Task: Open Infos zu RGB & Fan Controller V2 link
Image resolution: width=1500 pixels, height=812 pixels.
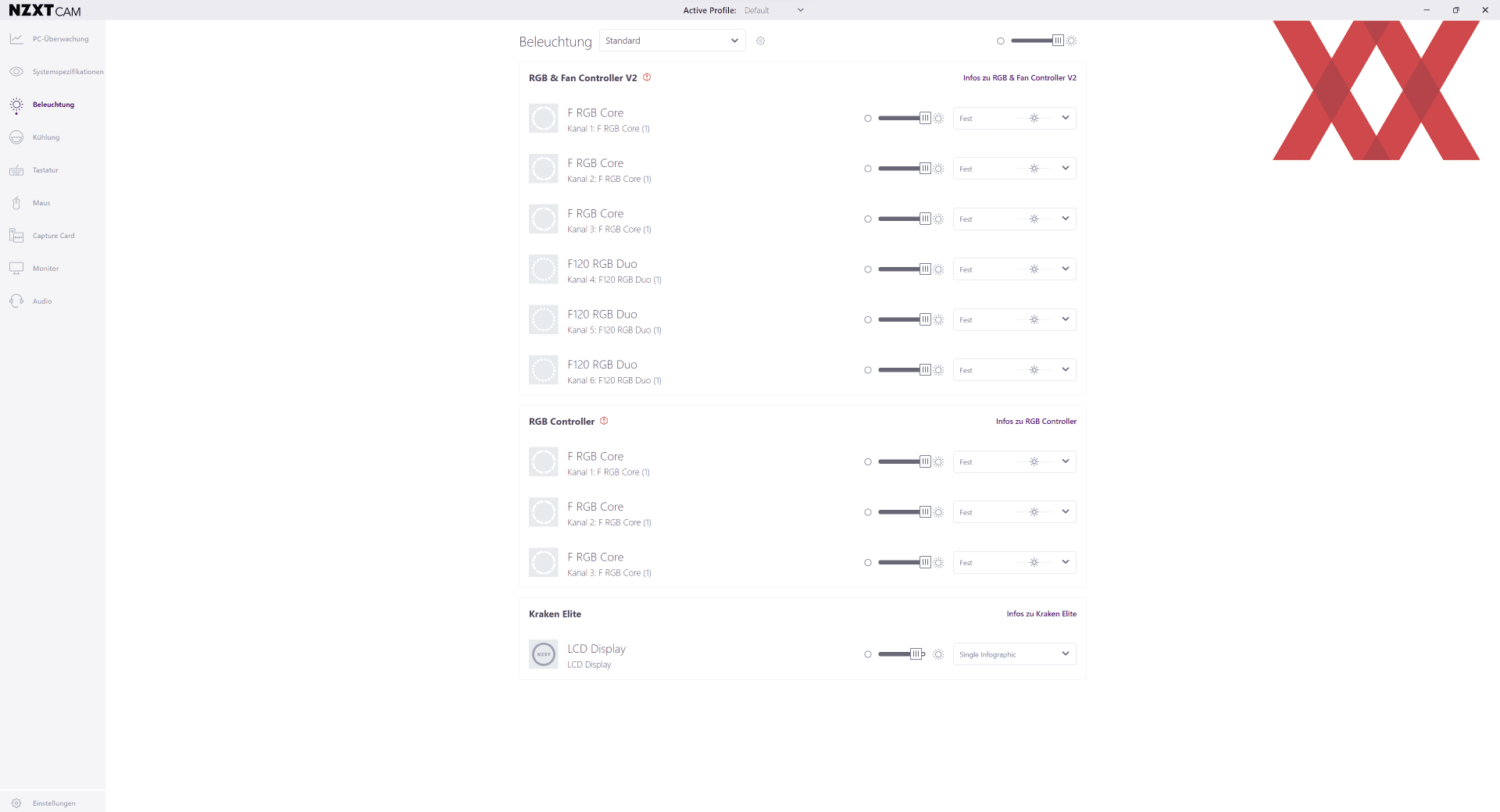Action: click(1020, 78)
